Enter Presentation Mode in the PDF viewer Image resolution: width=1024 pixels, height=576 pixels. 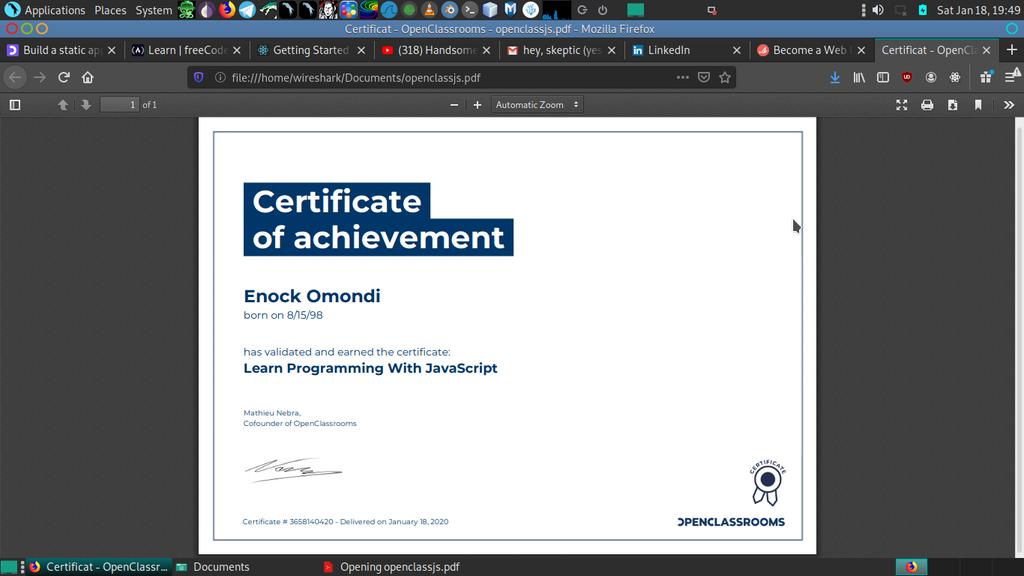[902, 104]
